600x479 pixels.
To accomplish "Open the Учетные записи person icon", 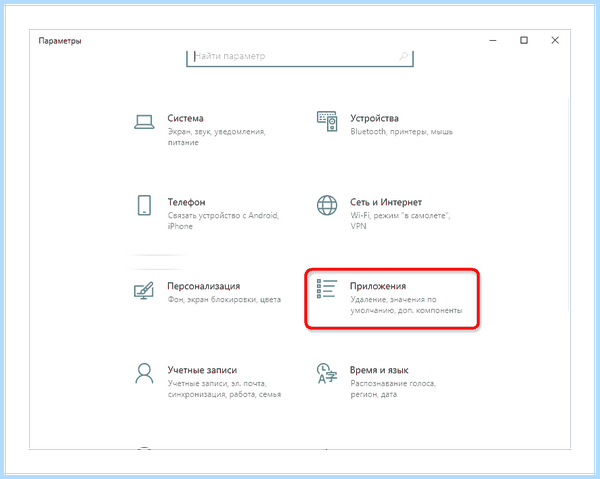I will click(x=144, y=373).
